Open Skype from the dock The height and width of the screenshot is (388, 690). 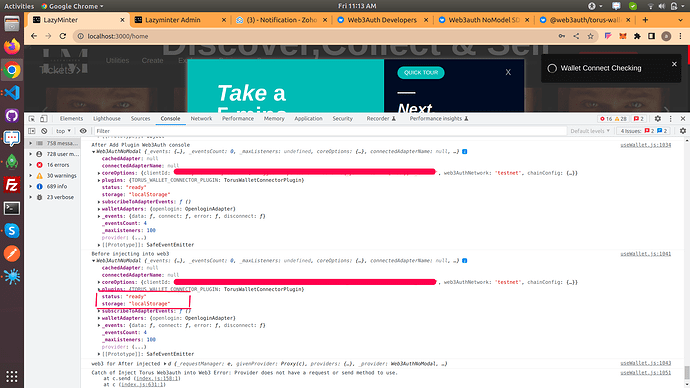pos(12,231)
